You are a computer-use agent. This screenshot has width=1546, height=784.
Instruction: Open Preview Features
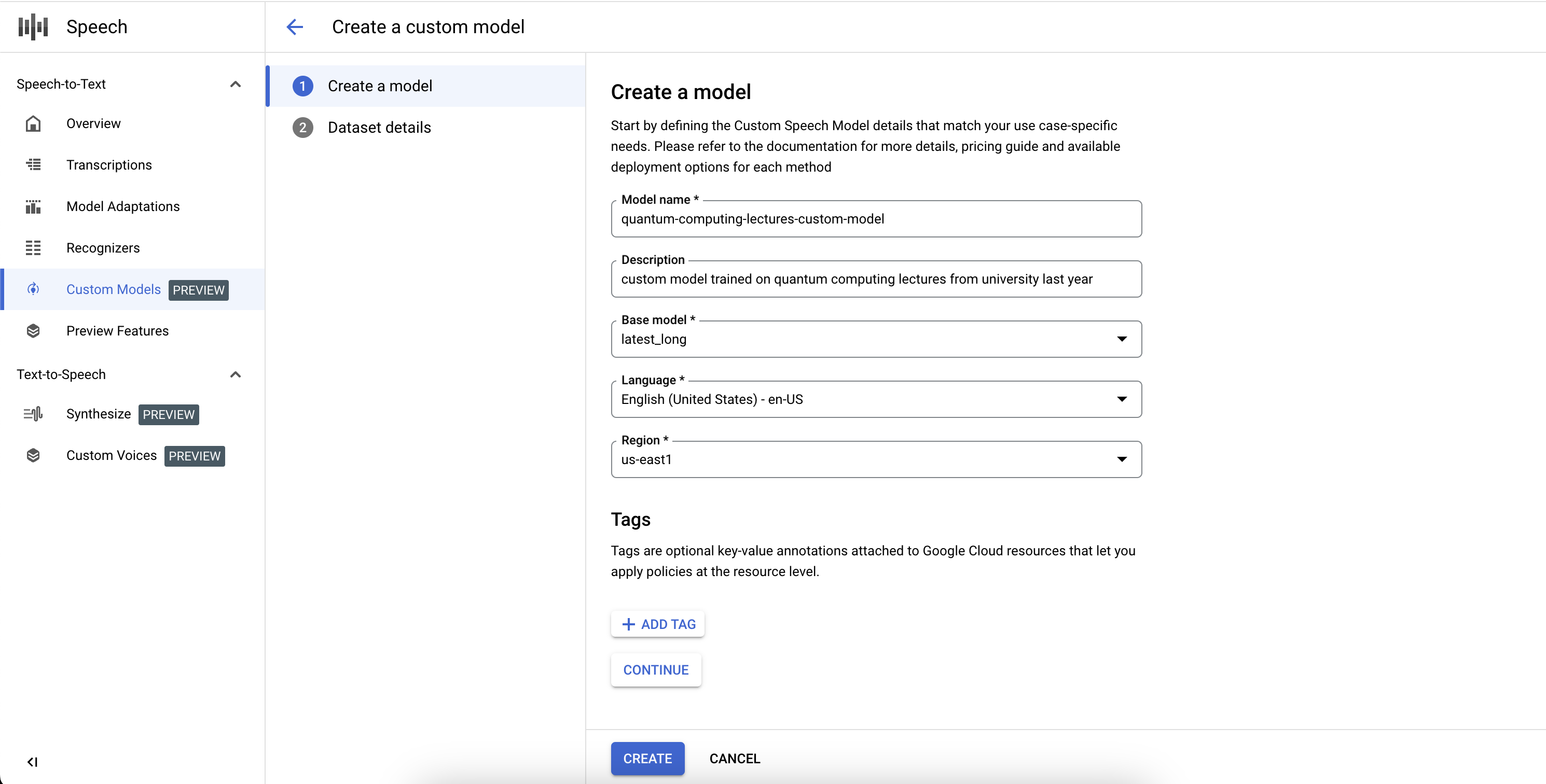click(x=118, y=330)
